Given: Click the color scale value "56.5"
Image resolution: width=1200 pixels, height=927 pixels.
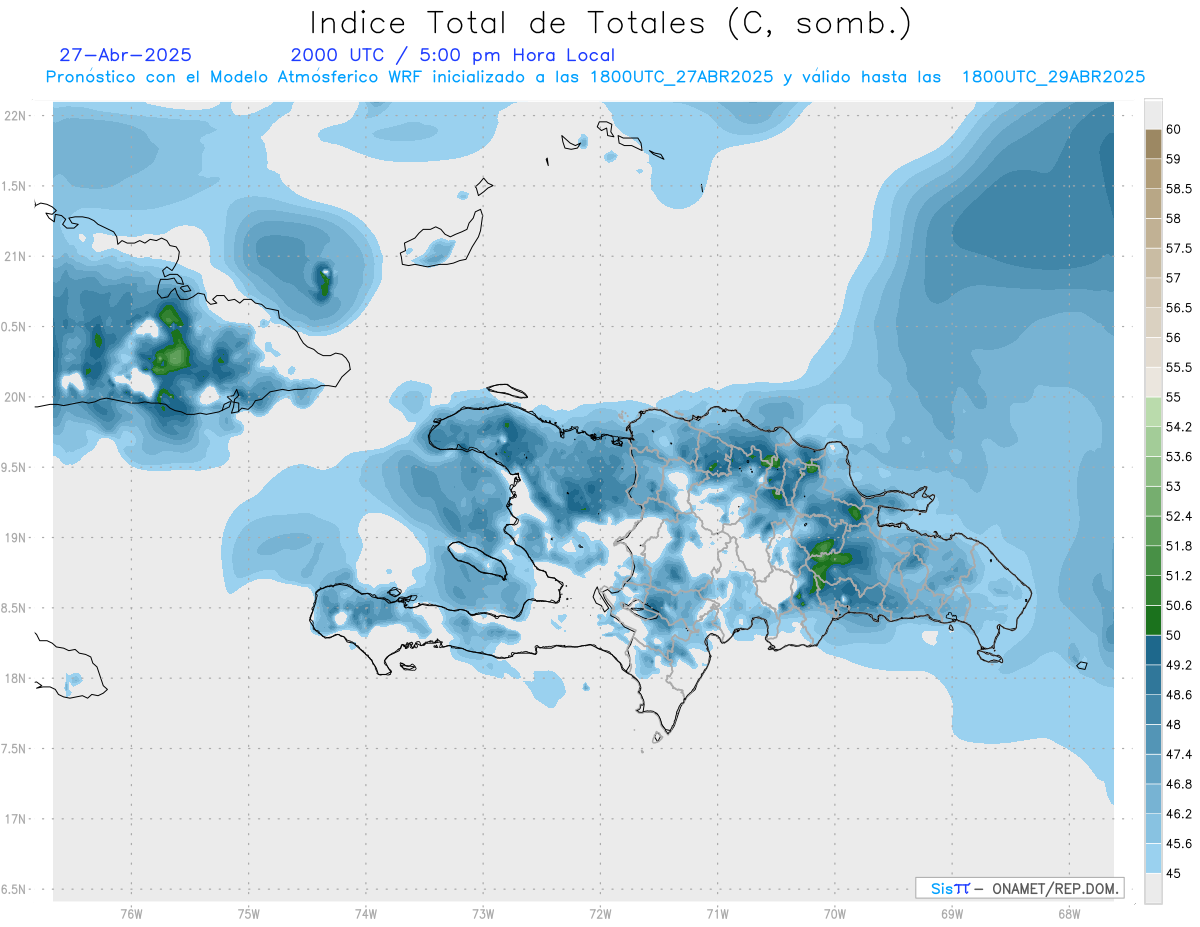Looking at the screenshot, I should [1179, 308].
